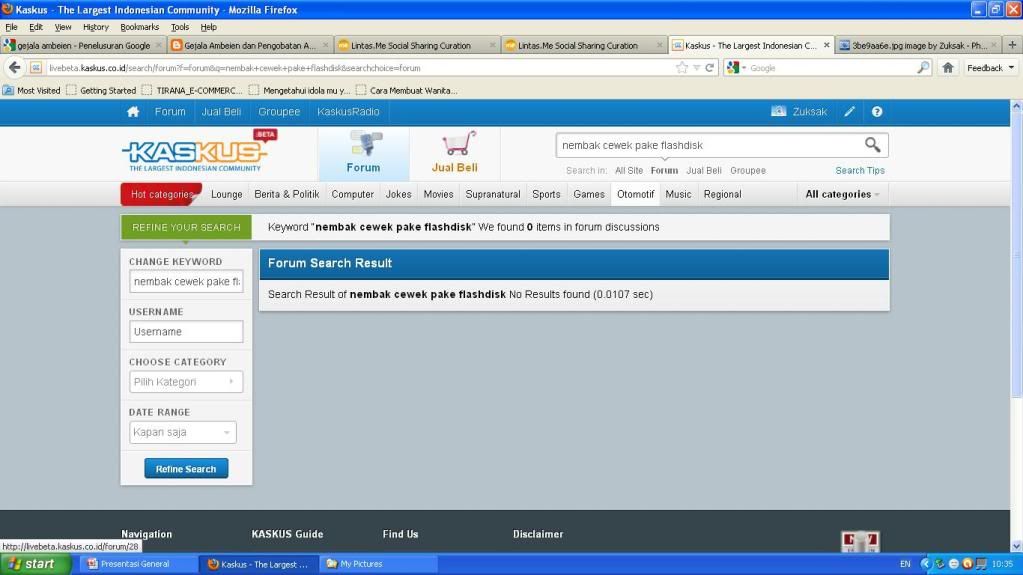The width and height of the screenshot is (1023, 575).
Task: Click the Username input field
Action: (186, 332)
